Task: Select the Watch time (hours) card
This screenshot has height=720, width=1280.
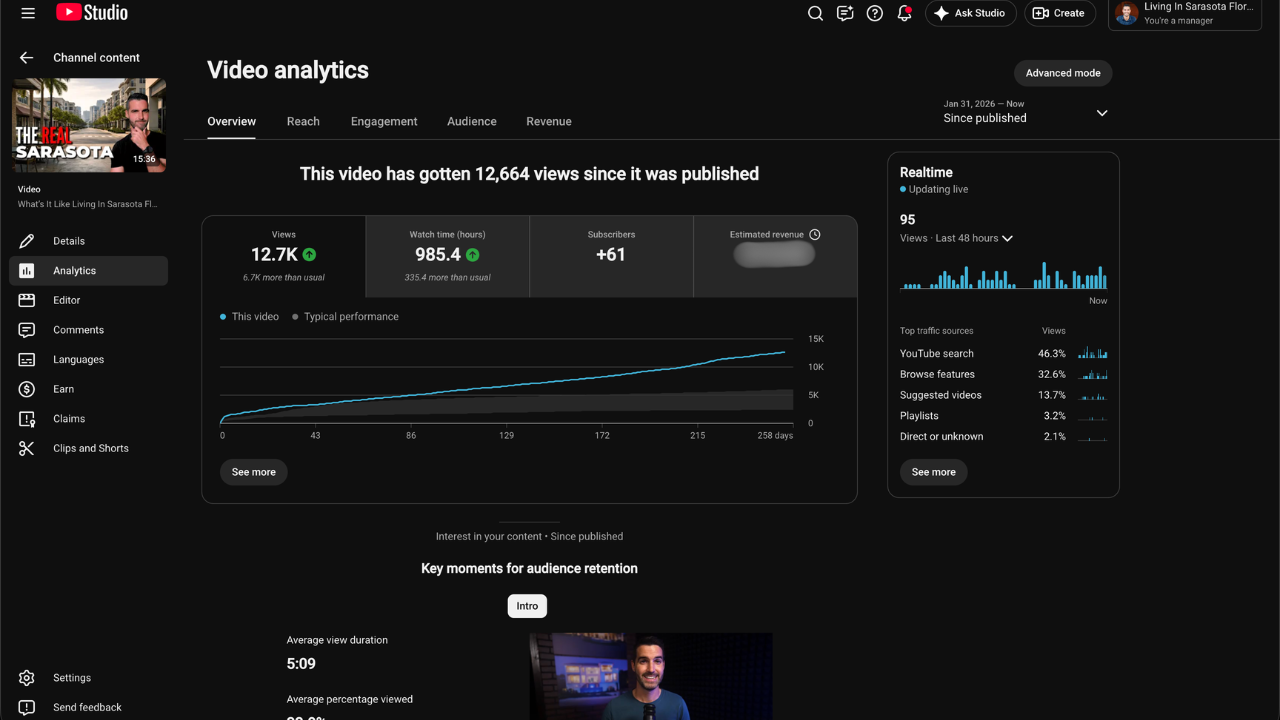Action: [x=447, y=256]
